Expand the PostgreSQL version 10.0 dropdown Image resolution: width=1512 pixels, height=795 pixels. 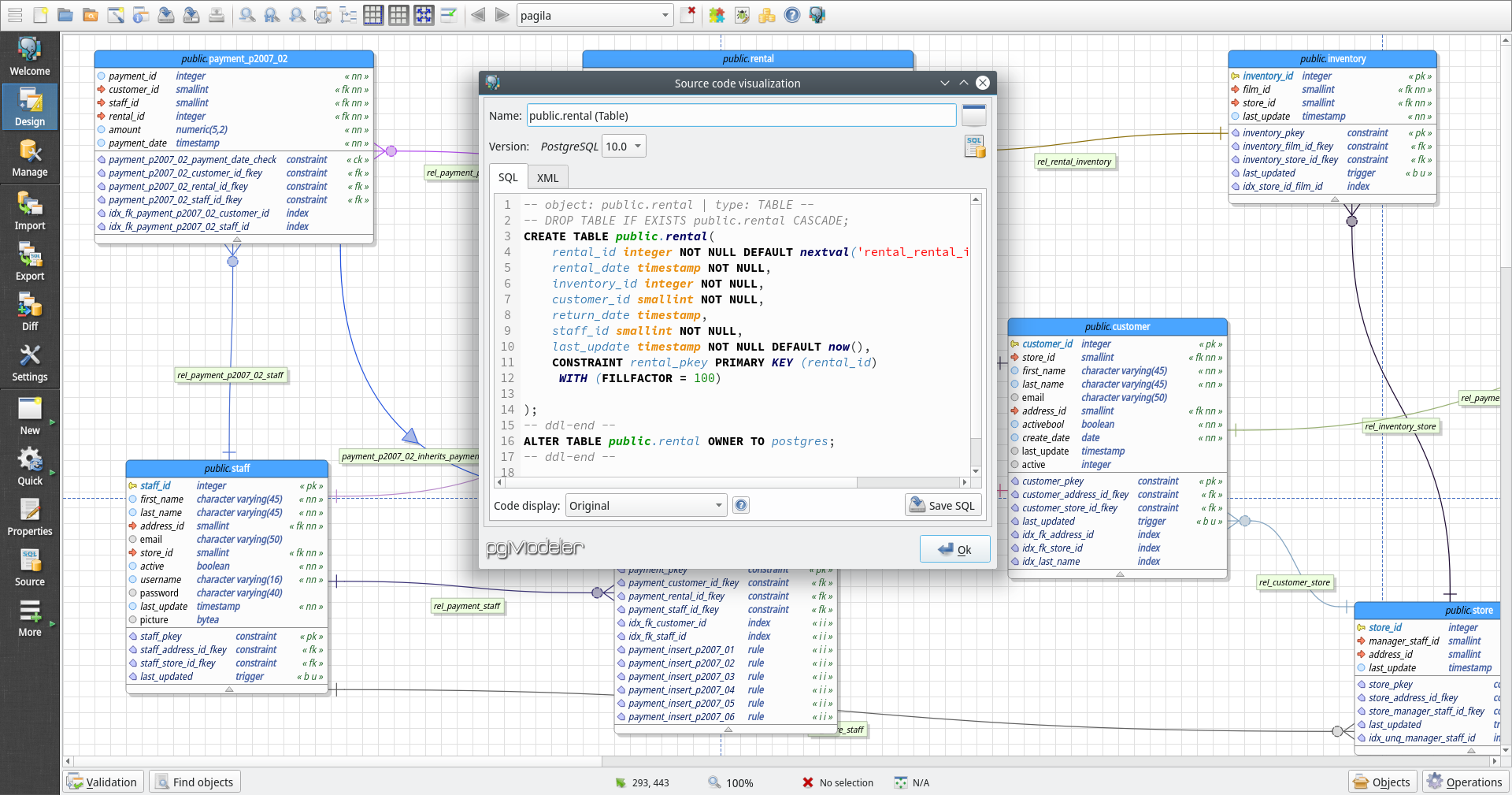tap(624, 147)
